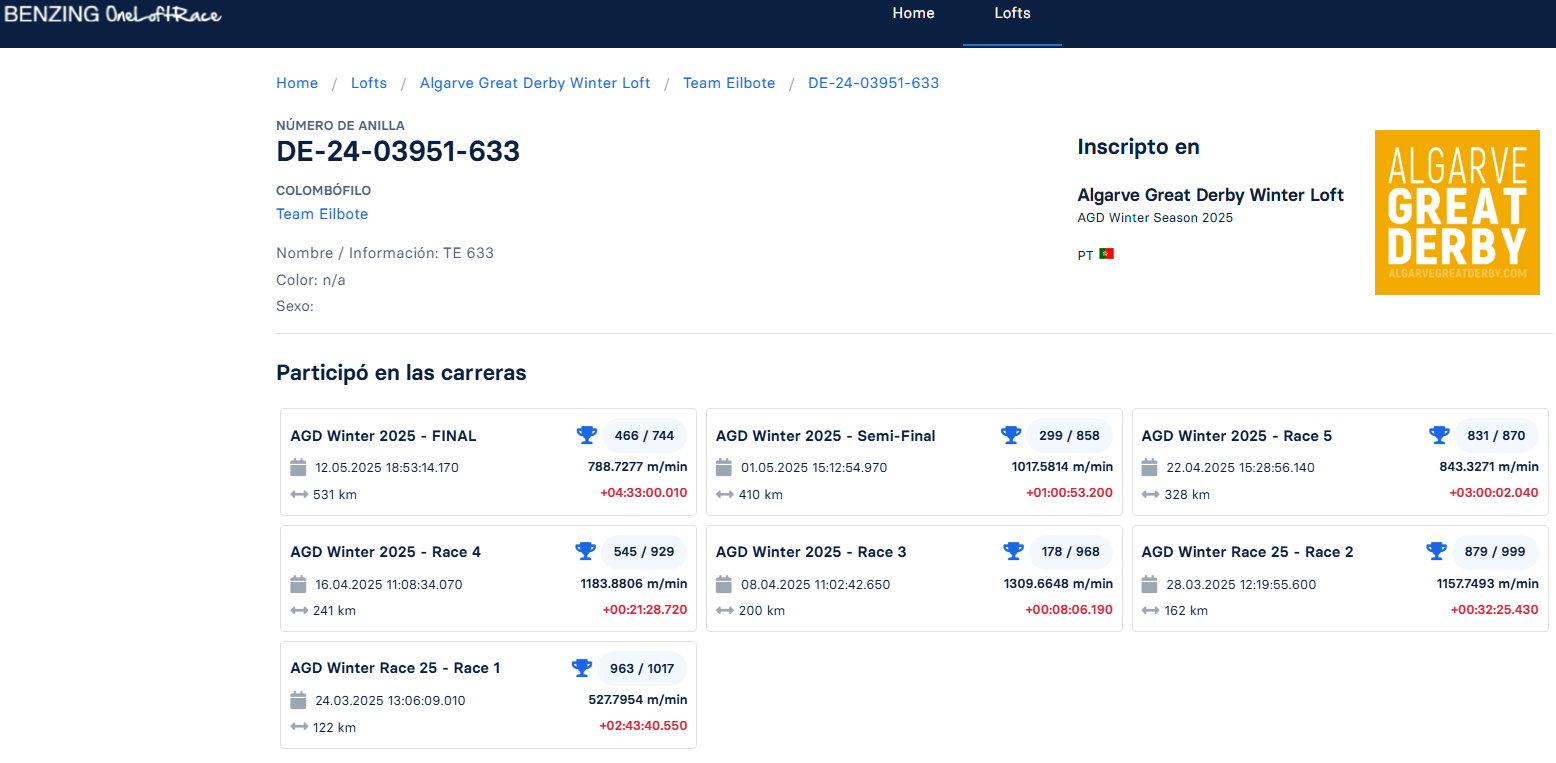Open the Team Eilbote breadcrumb link
Image resolution: width=1556 pixels, height=763 pixels.
click(x=729, y=83)
